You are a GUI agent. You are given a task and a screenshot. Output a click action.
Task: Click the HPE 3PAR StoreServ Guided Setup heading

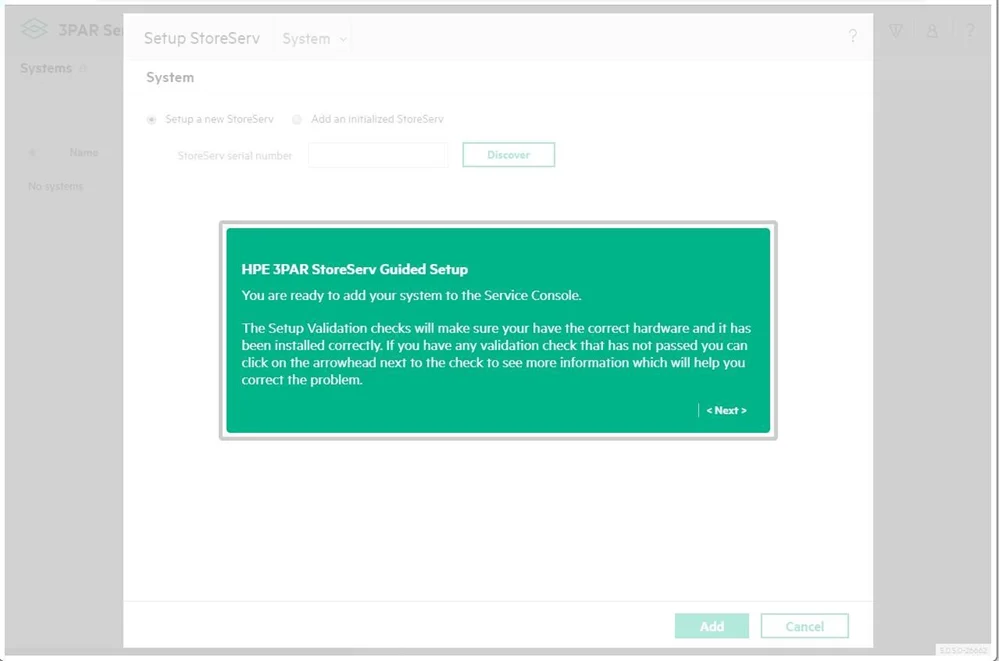354,269
